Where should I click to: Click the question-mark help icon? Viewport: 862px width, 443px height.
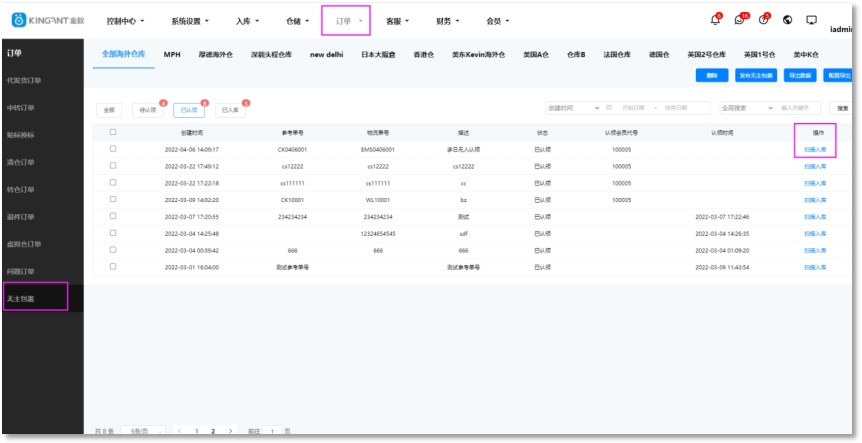pos(763,20)
